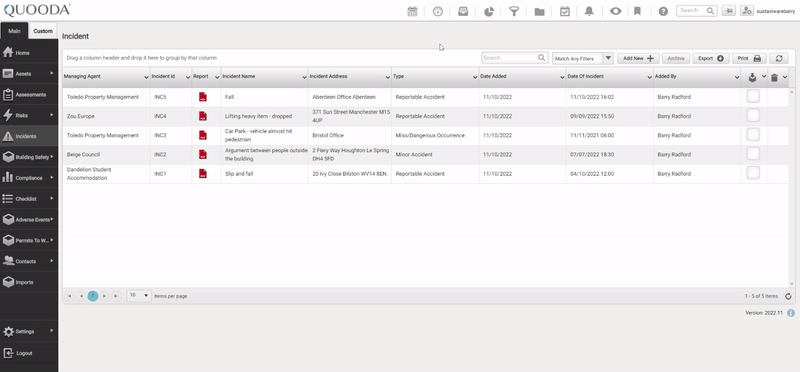The image size is (800, 372).
Task: Sort by Date Of Incident column header
Action: tap(585, 77)
